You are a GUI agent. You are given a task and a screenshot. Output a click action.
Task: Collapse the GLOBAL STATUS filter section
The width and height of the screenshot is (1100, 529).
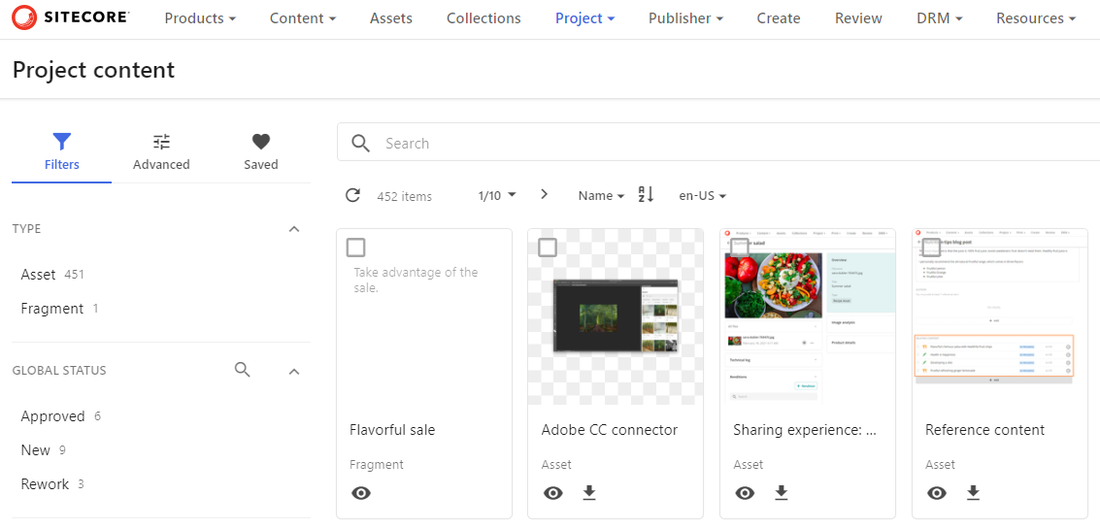[295, 371]
